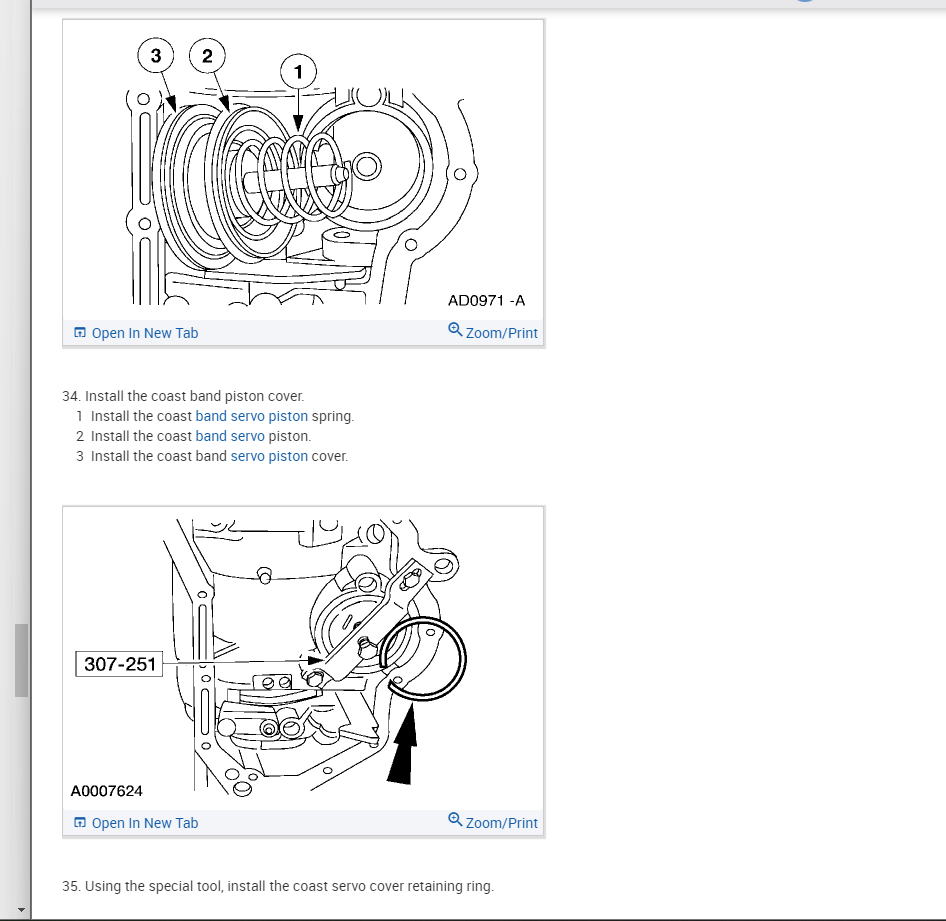Click step 35 retaining ring instruction text
Screen dimensions: 946x921
point(278,886)
